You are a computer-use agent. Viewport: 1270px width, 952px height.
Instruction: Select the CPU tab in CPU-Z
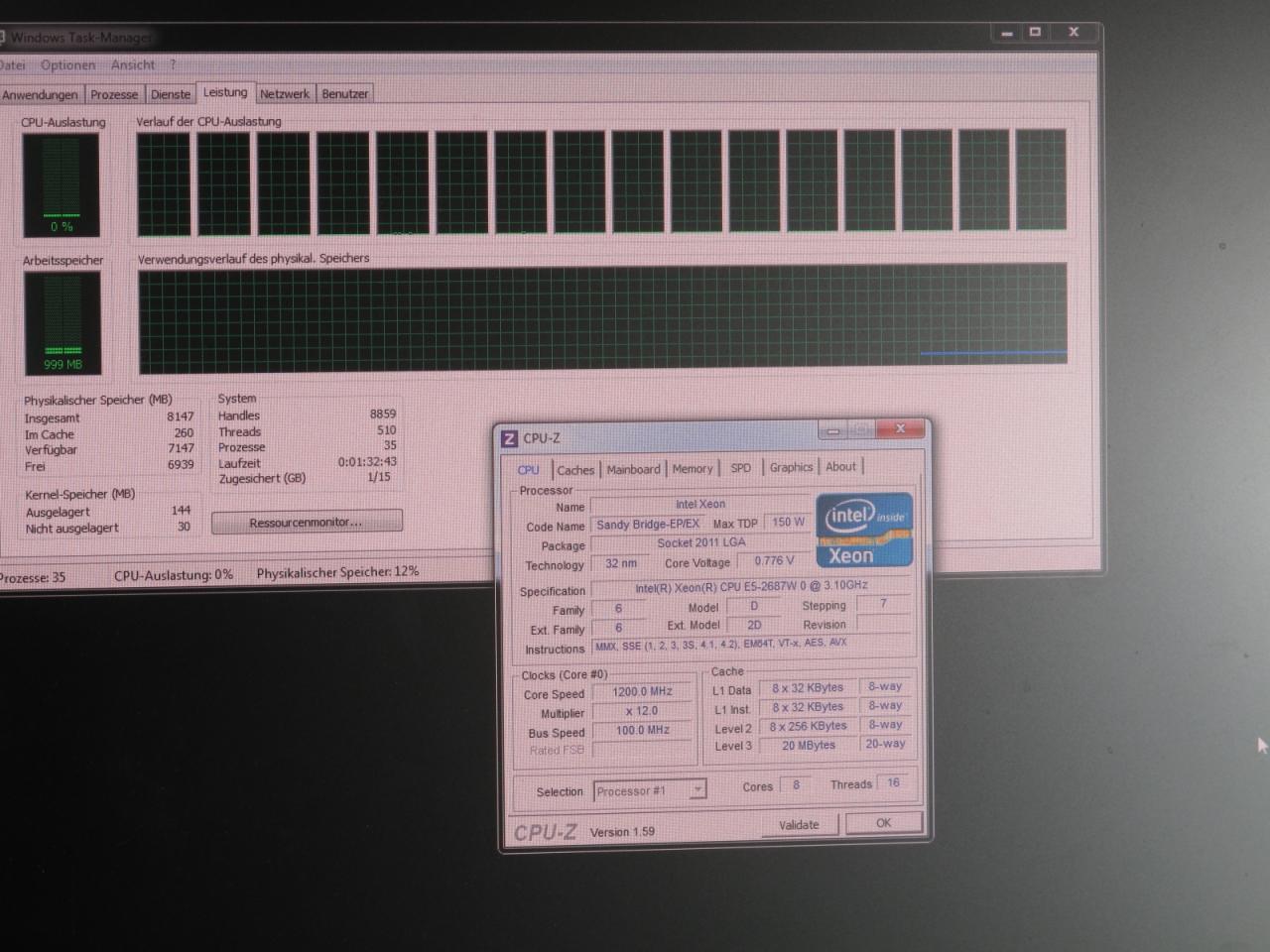tap(529, 470)
